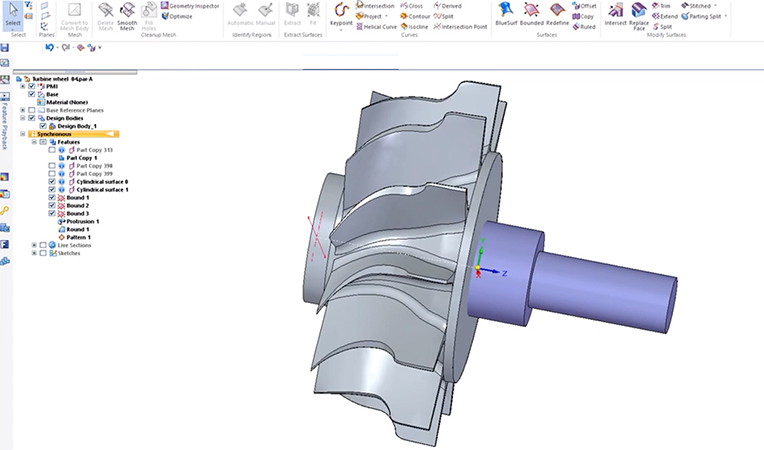This screenshot has width=764, height=450.
Task: Activate the Intersect tool
Action: click(x=615, y=15)
